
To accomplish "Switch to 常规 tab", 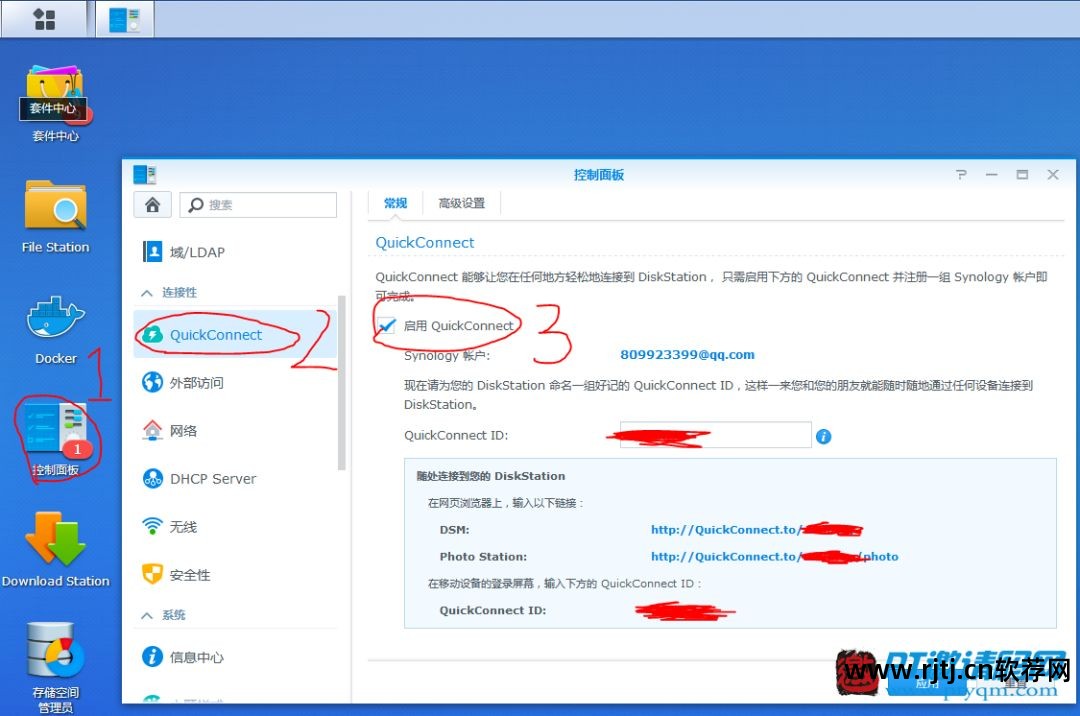I will pos(395,203).
